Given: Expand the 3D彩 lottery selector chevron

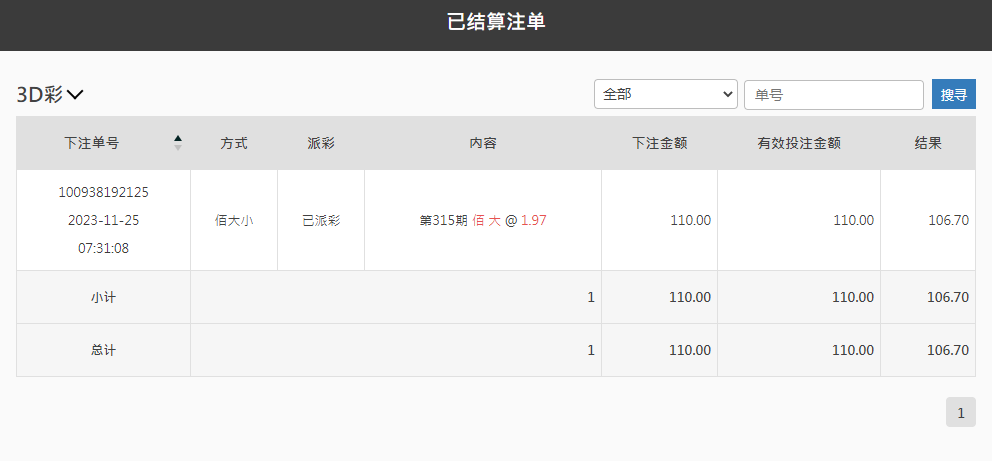Looking at the screenshot, I should [x=75, y=95].
